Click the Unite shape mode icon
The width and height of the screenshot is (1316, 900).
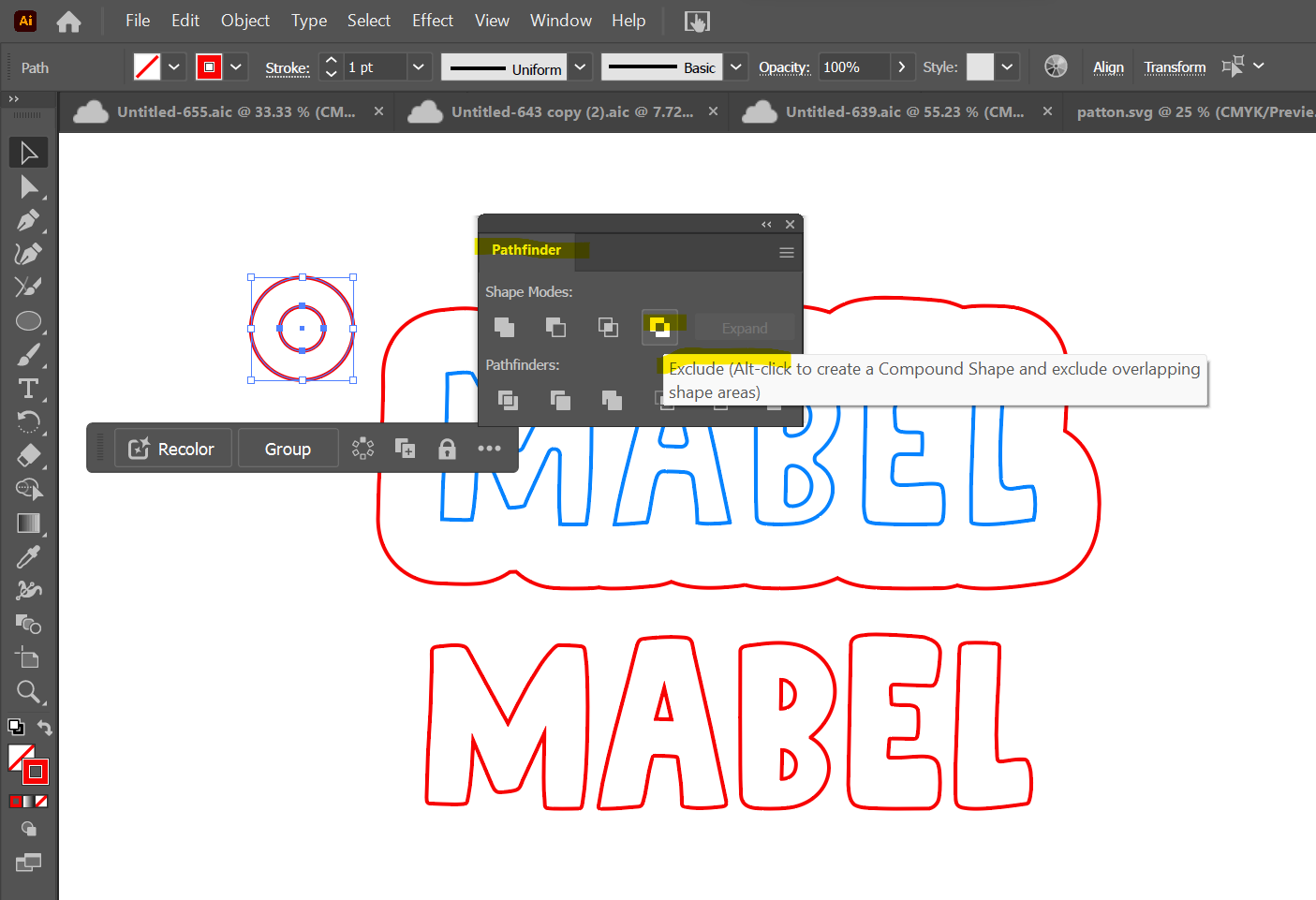(504, 327)
